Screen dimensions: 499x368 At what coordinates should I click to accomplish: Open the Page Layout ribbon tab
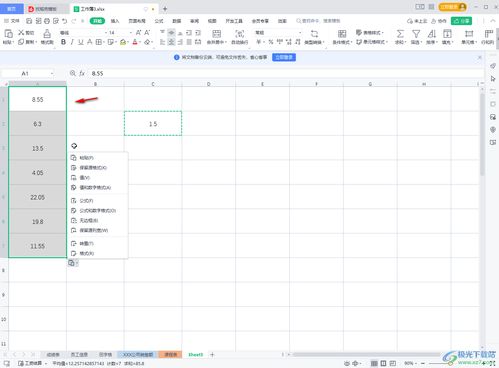tap(137, 21)
